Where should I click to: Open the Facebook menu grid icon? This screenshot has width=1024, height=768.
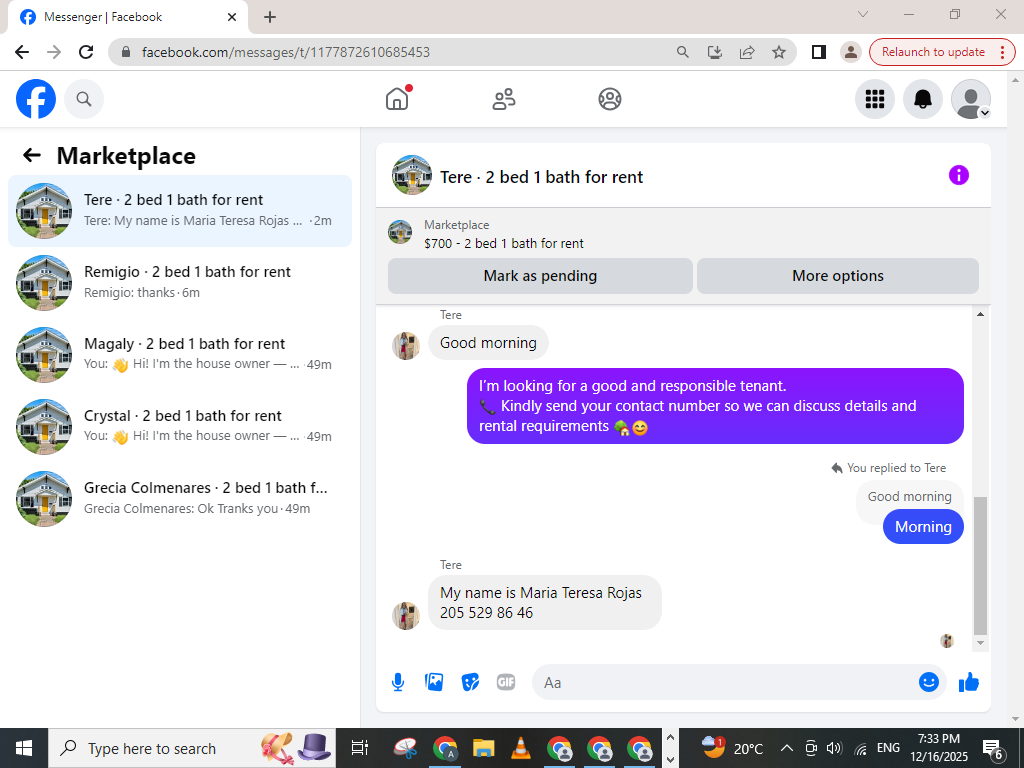coord(874,99)
